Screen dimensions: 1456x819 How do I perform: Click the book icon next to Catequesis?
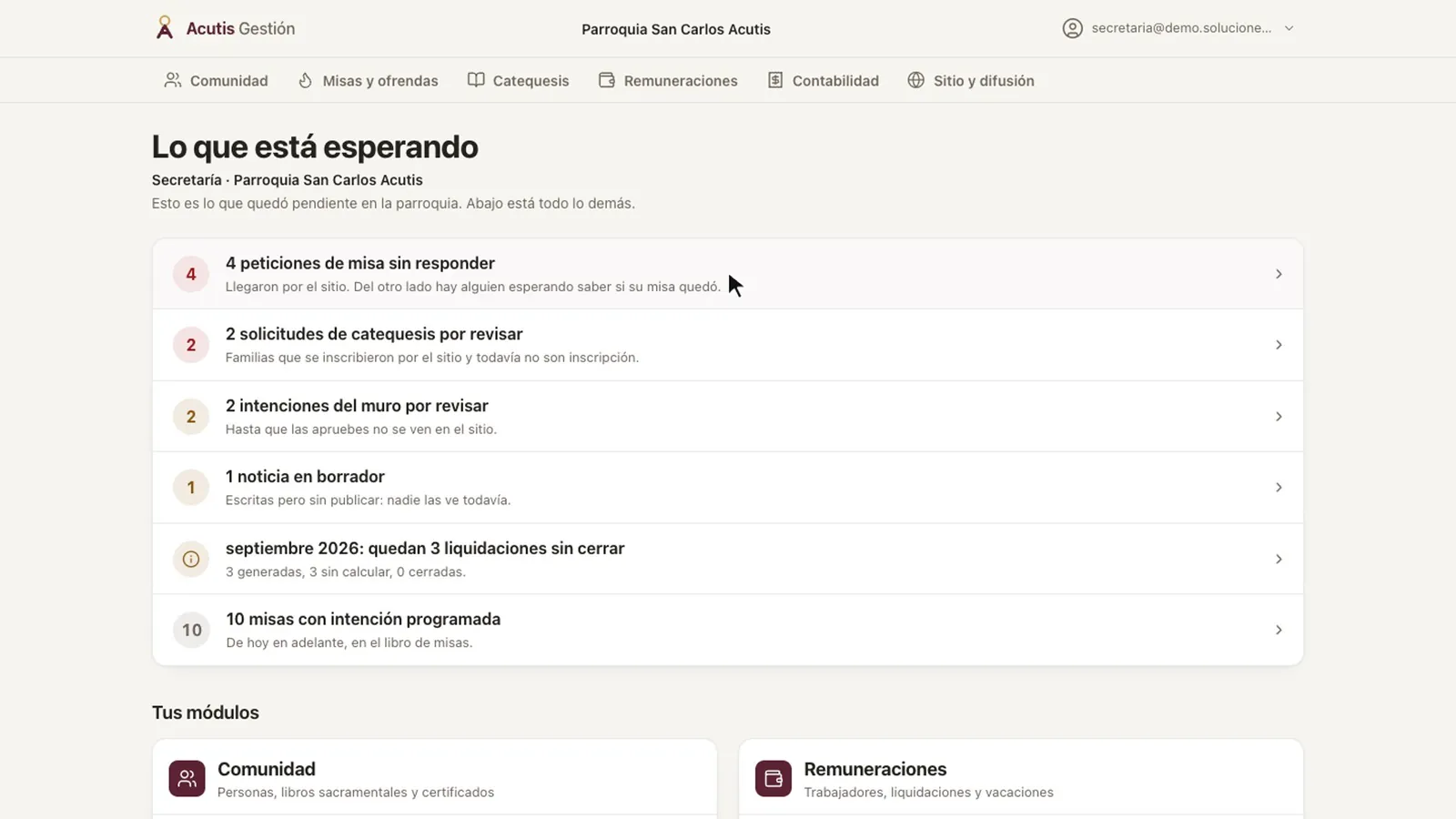tap(476, 80)
